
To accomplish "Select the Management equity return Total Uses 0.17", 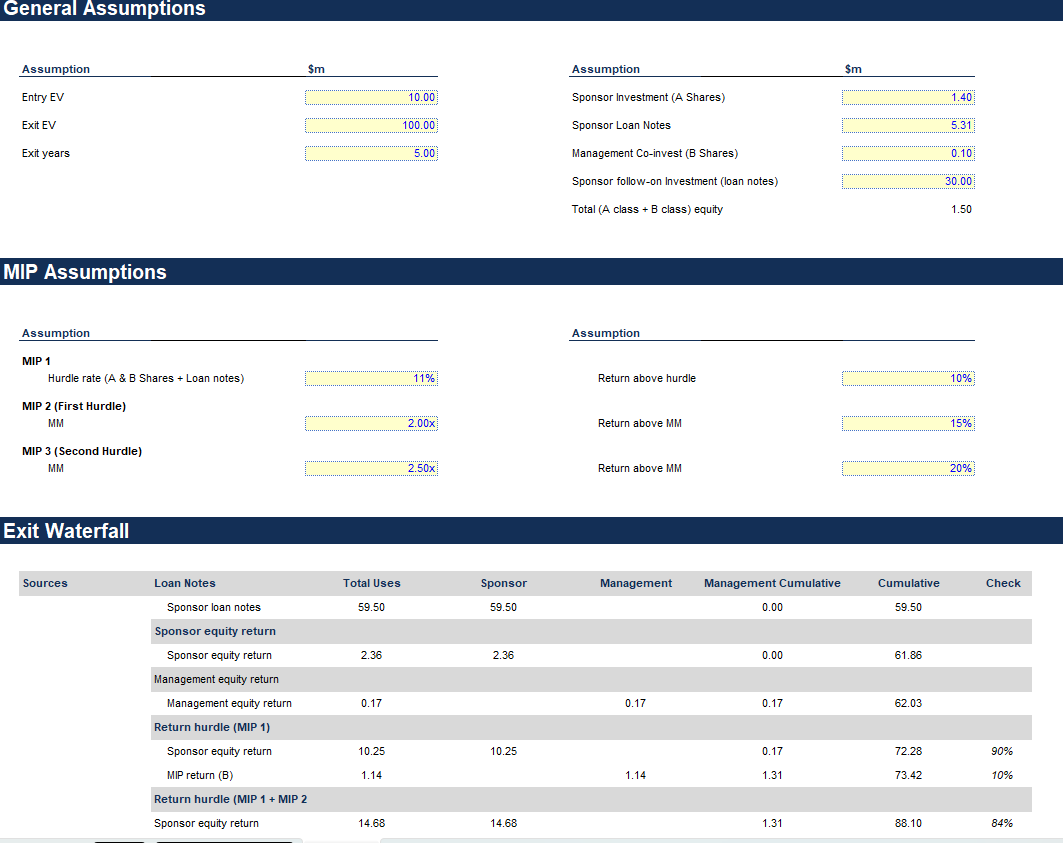I will [x=372, y=704].
